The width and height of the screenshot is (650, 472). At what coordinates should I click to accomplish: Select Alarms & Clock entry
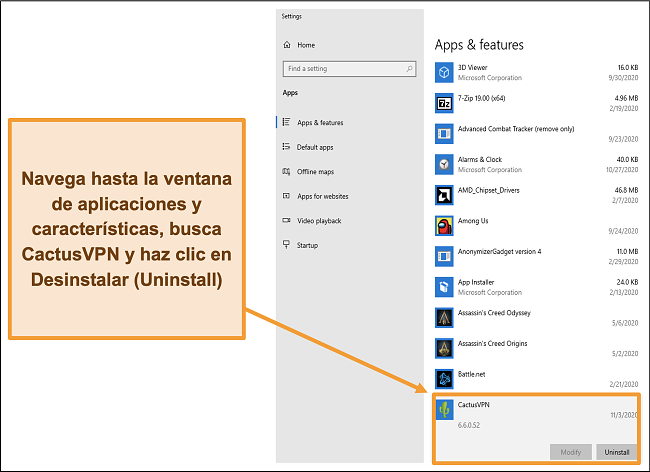point(480,160)
